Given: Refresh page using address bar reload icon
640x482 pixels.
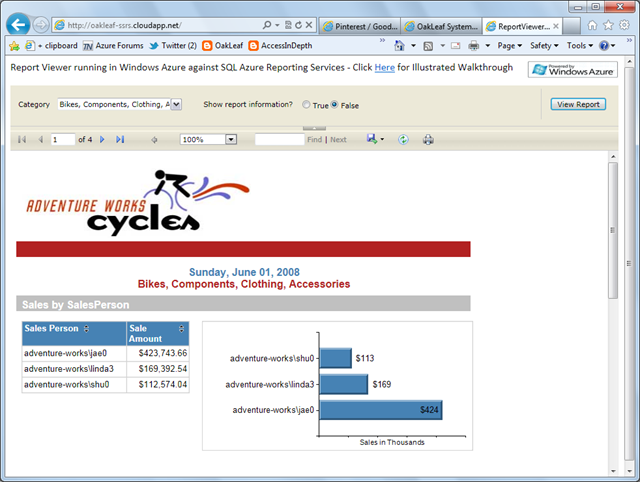Looking at the screenshot, I should coord(299,25).
